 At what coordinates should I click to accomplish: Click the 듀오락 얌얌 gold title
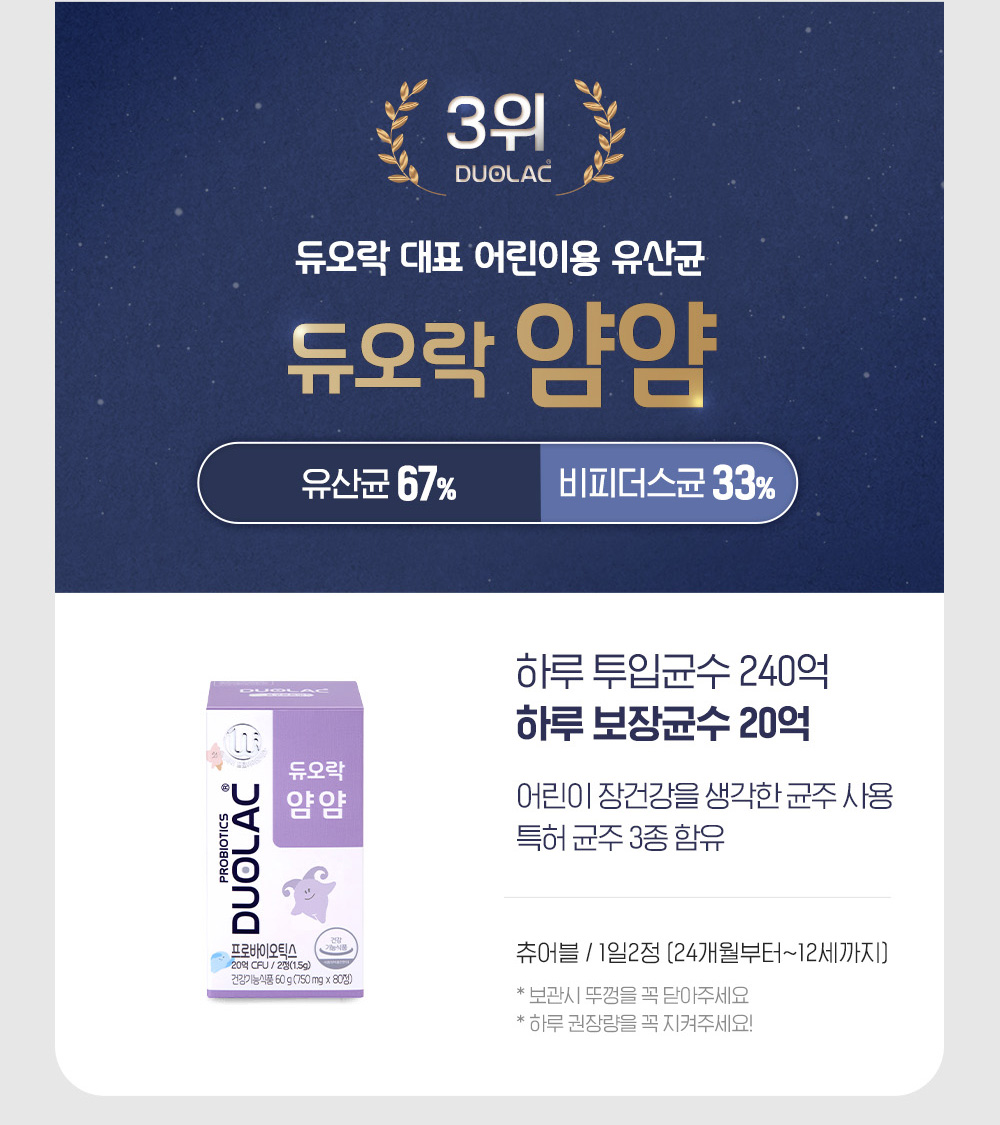(502, 354)
